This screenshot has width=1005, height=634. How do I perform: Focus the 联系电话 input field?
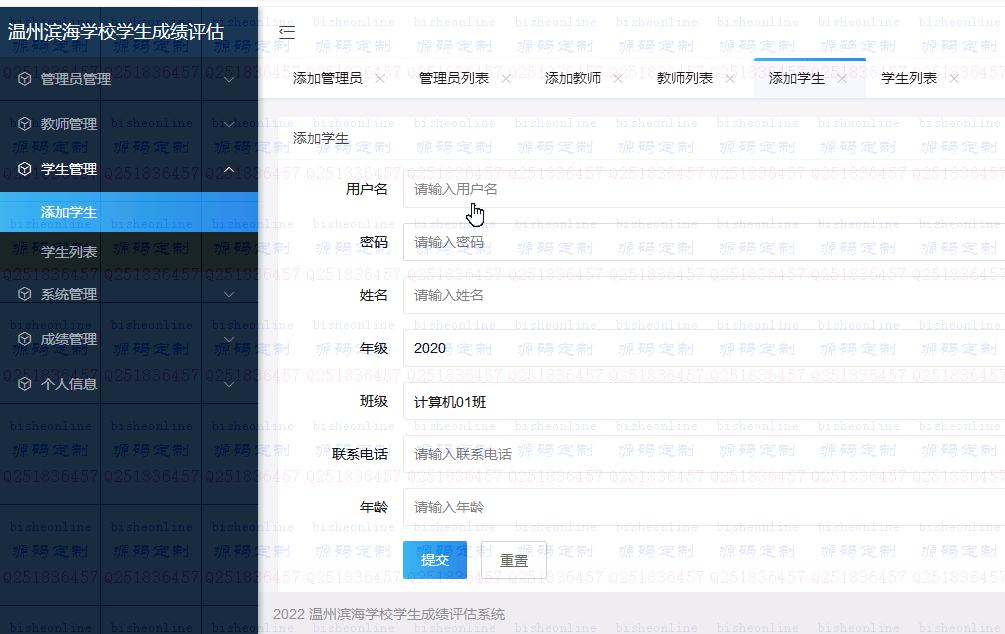pyautogui.click(x=704, y=455)
